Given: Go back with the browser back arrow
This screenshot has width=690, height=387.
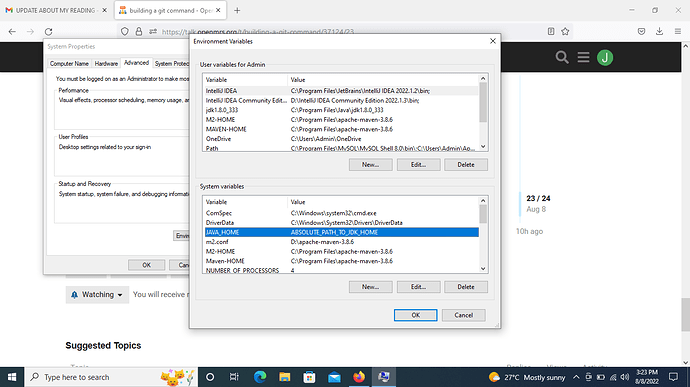Looking at the screenshot, I should click(x=12, y=32).
